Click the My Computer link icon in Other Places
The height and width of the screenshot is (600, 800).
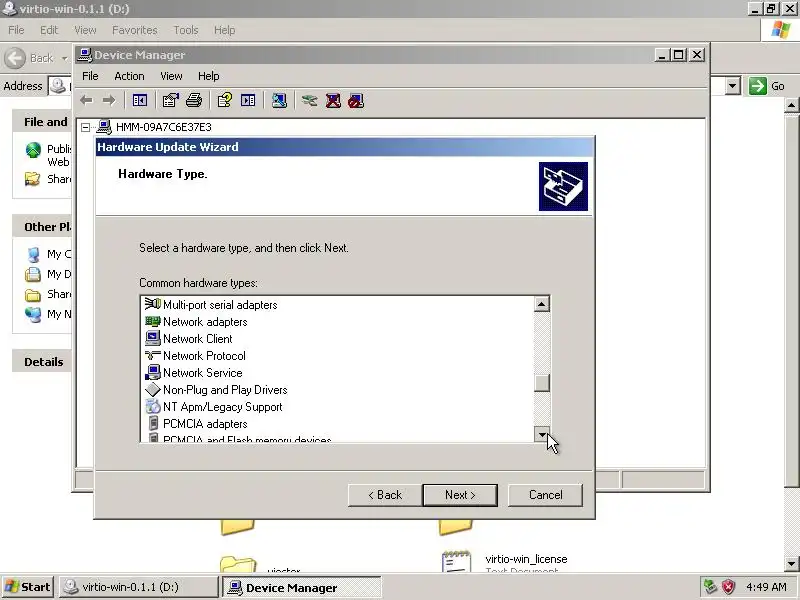(33, 254)
